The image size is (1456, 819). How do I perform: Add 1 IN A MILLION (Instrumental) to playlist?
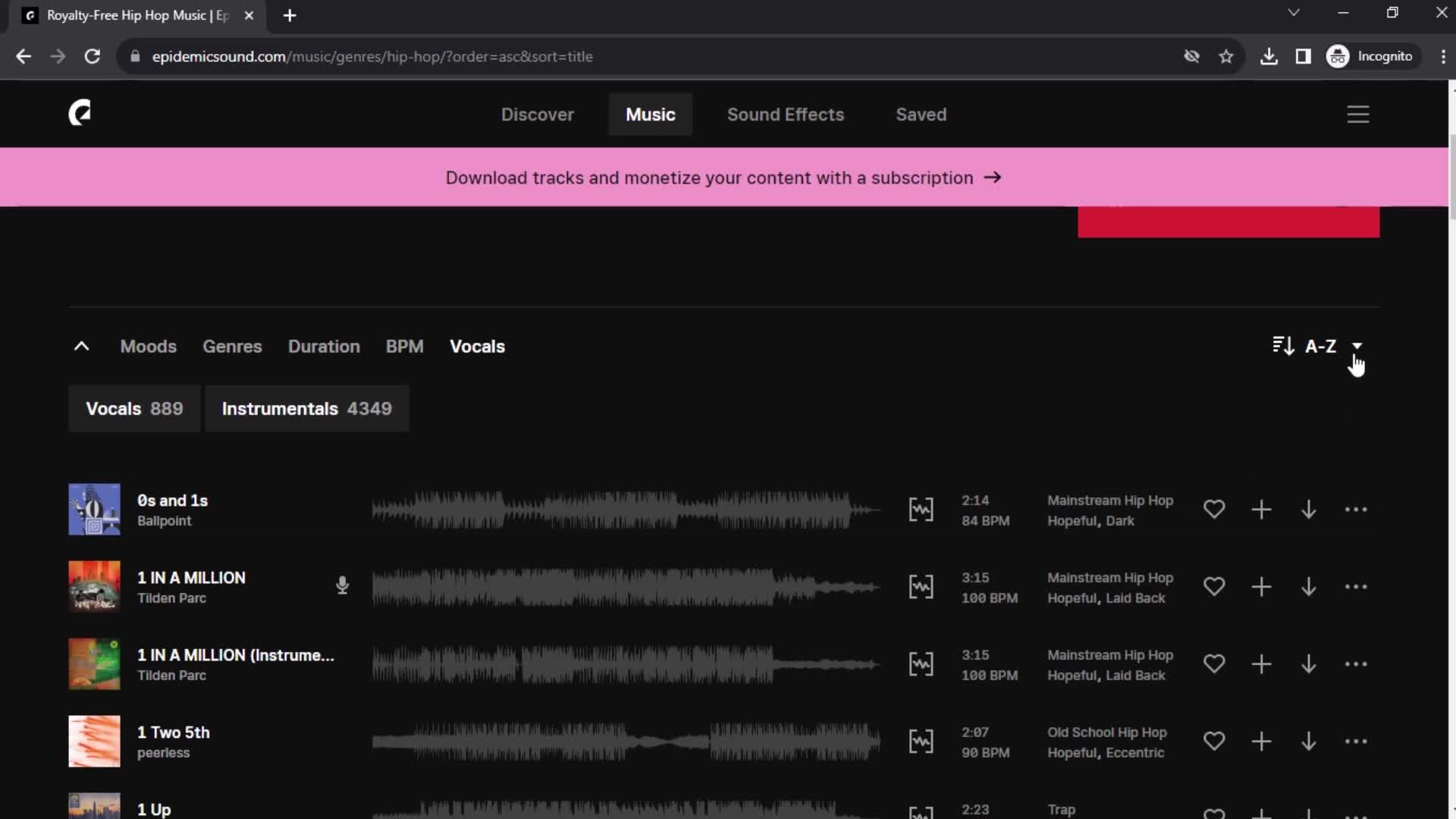pos(1261,664)
